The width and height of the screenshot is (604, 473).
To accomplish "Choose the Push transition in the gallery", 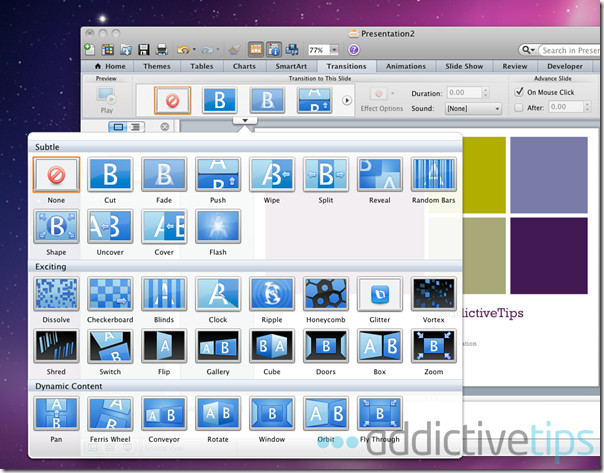I will [218, 174].
